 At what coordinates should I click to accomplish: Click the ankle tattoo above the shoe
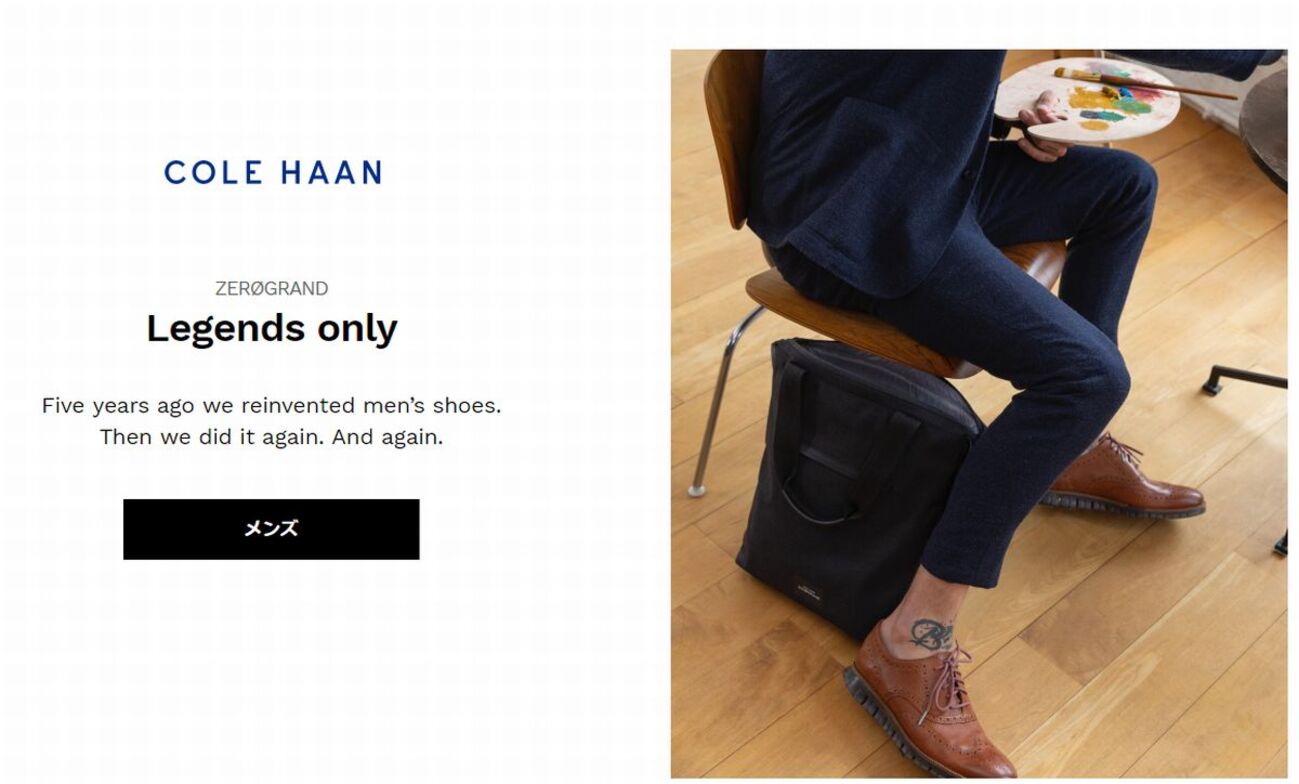931,633
